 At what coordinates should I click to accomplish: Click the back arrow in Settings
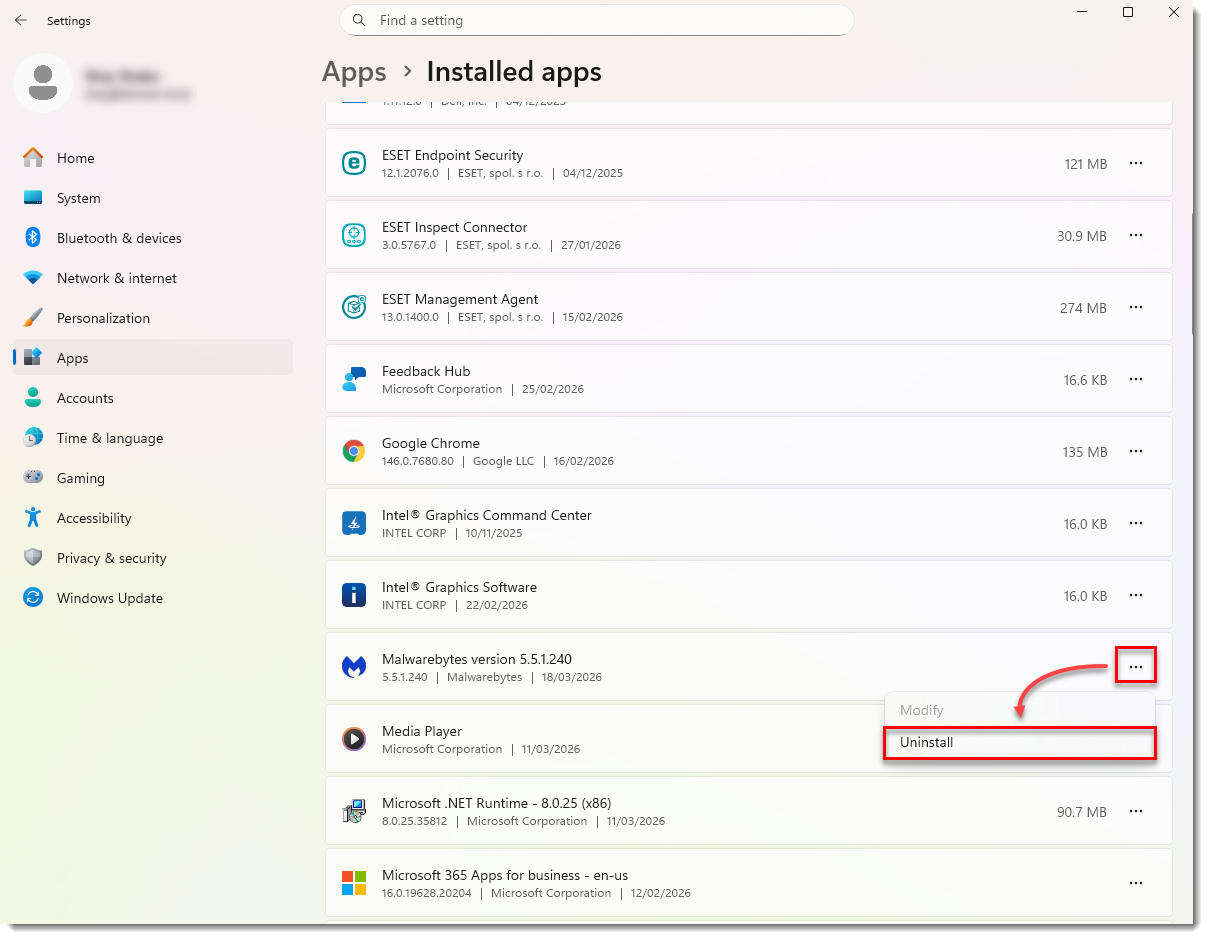pos(21,20)
